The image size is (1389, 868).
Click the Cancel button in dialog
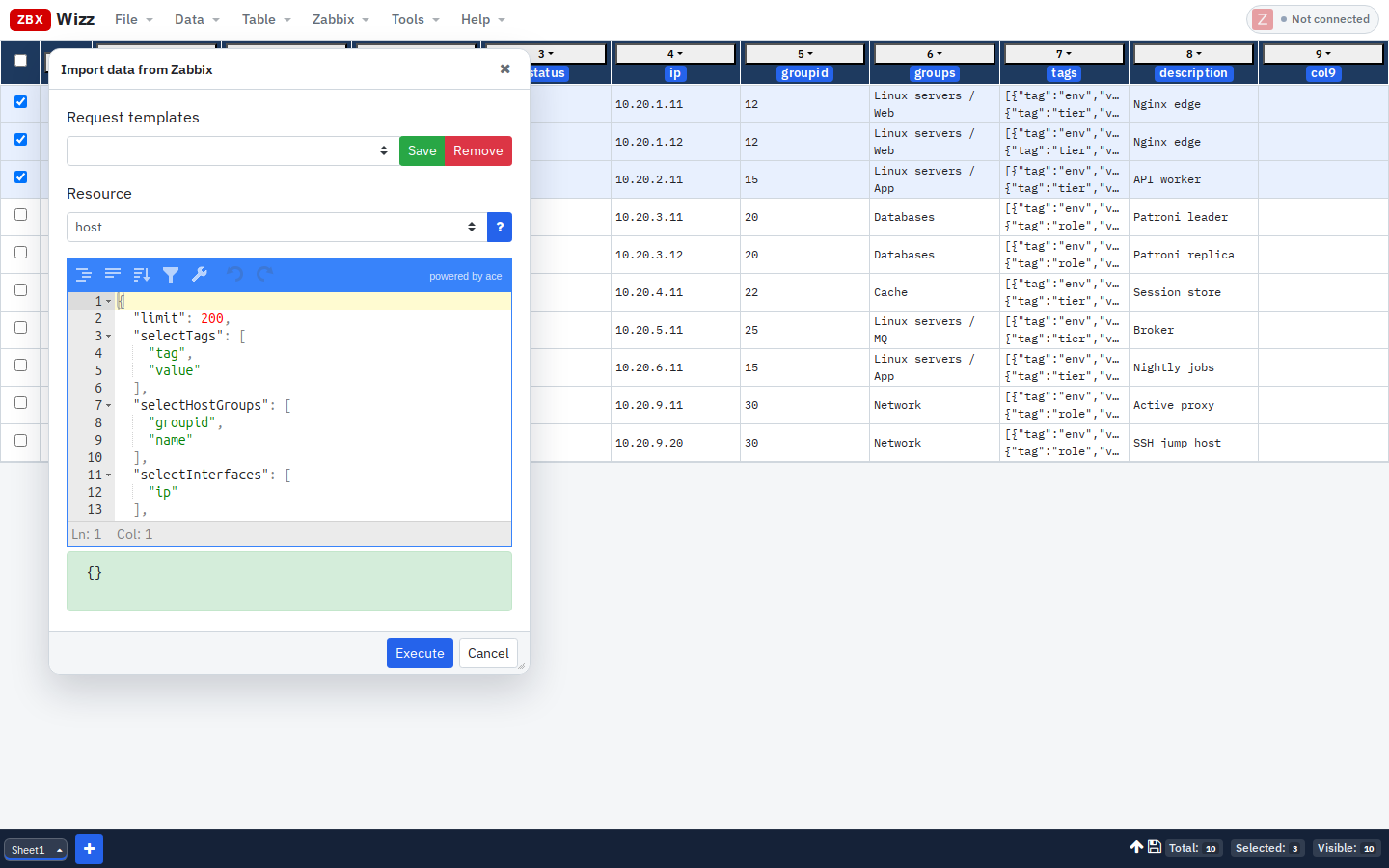pos(488,653)
